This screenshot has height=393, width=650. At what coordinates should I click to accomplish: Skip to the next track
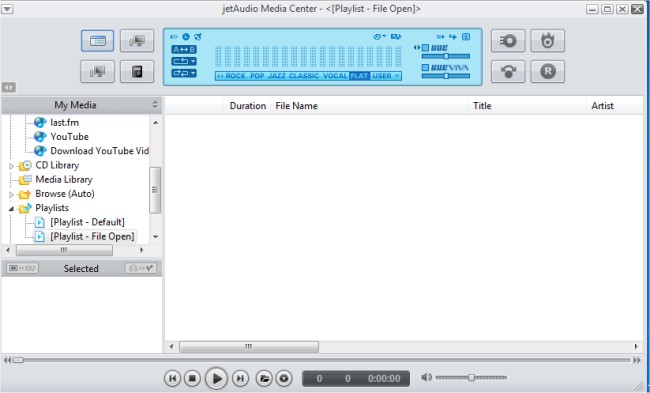240,378
